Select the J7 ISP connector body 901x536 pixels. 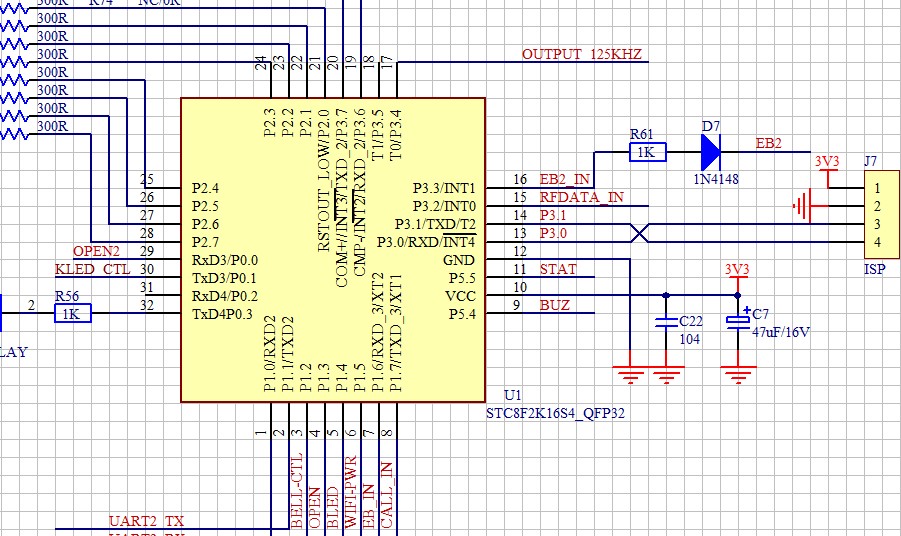pos(882,214)
